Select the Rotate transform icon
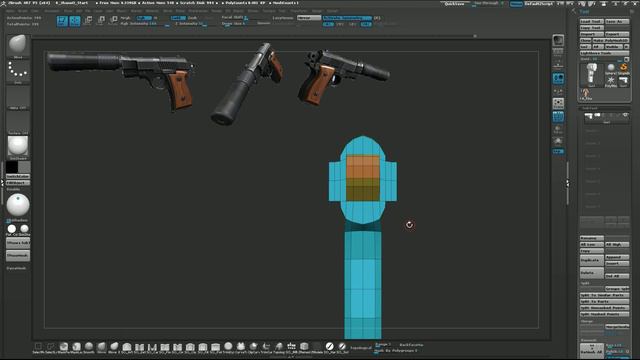 click(x=113, y=21)
